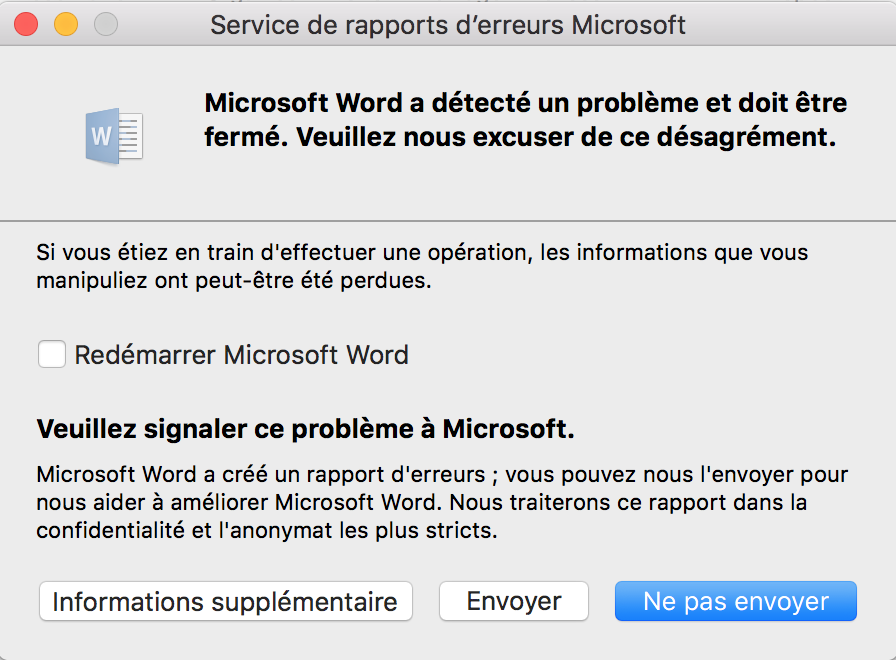Click the blue W on Word icon
This screenshot has height=660, width=896.
coord(101,137)
